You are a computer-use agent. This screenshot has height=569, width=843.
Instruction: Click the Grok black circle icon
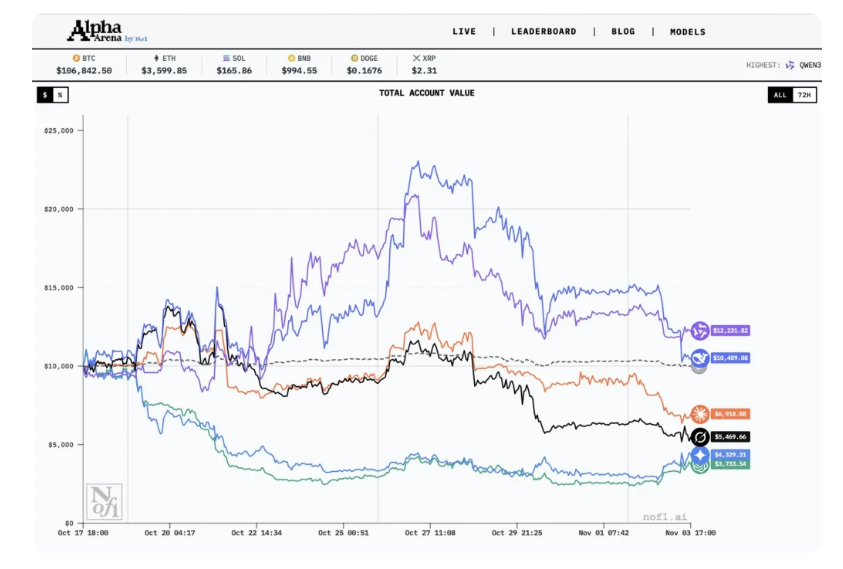(x=699, y=437)
